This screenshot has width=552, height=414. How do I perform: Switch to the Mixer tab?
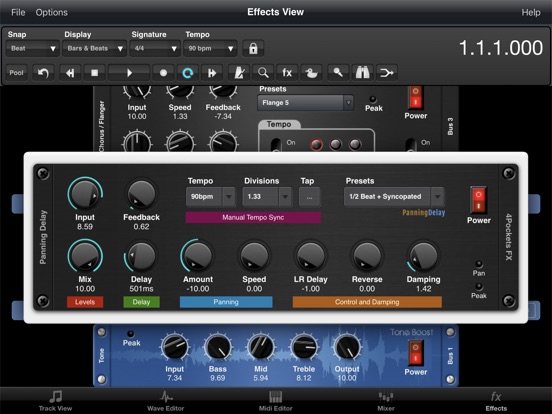386,401
